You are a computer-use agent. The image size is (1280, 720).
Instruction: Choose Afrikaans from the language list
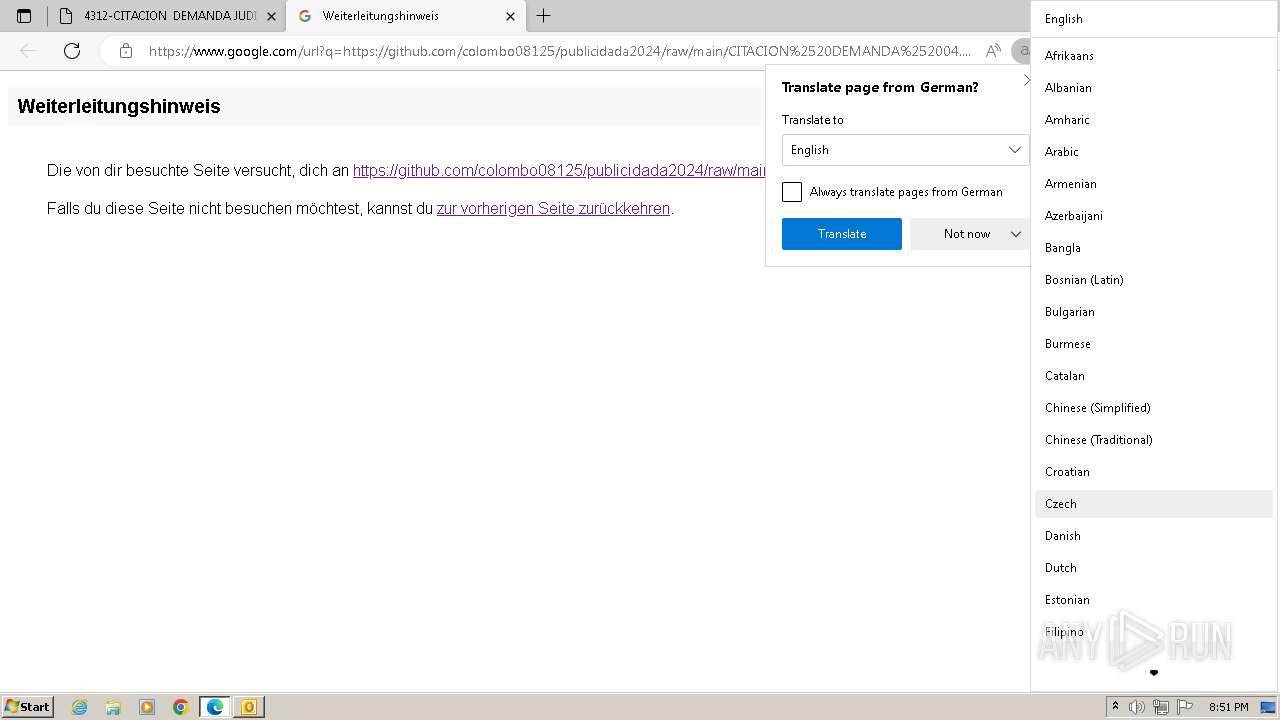tap(1153, 56)
